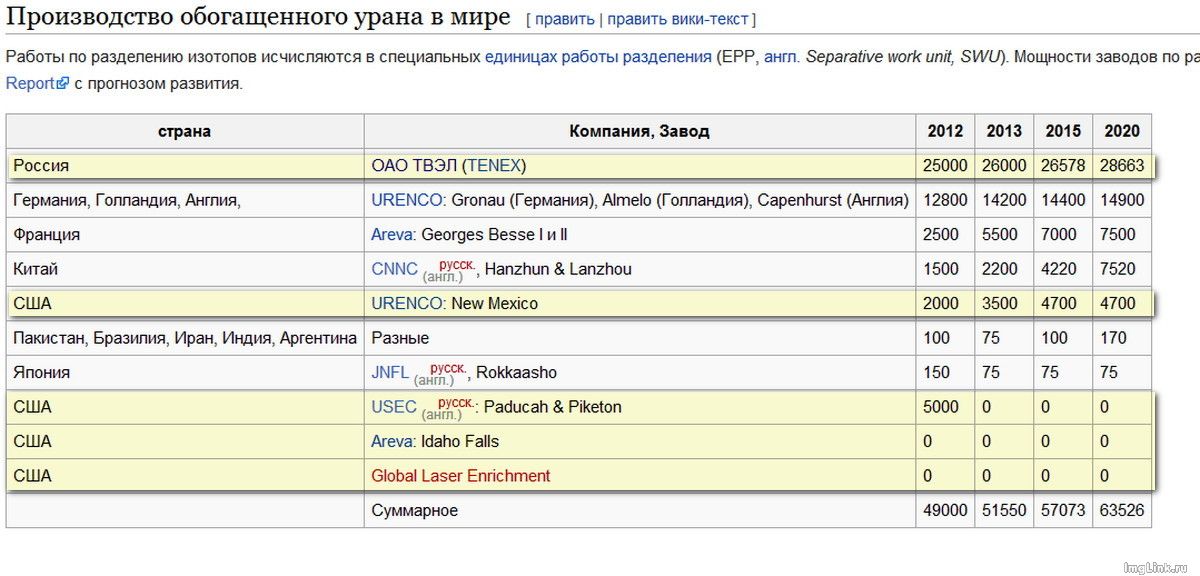Click the red "русск." link next to USEC

(456, 402)
